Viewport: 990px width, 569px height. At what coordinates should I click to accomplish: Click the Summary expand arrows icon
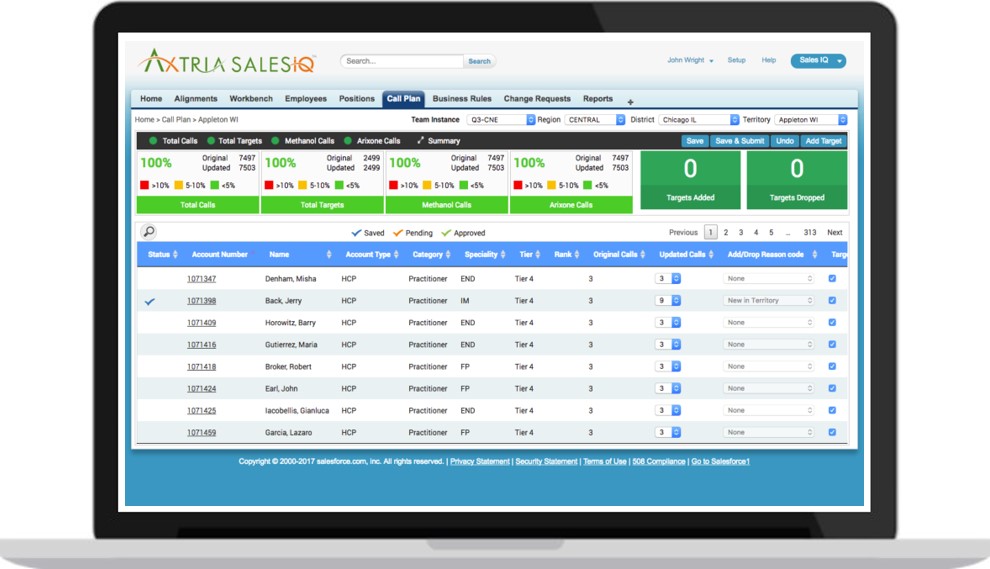tap(421, 141)
